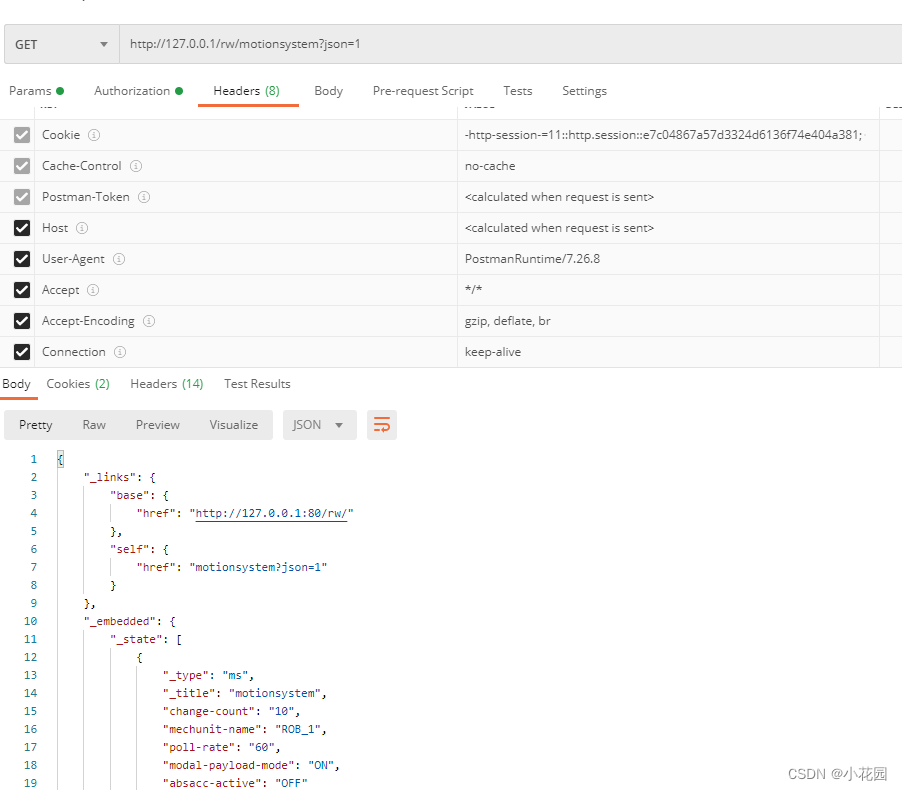Go to Pre-request Script tab
The height and width of the screenshot is (790, 902).
(423, 91)
